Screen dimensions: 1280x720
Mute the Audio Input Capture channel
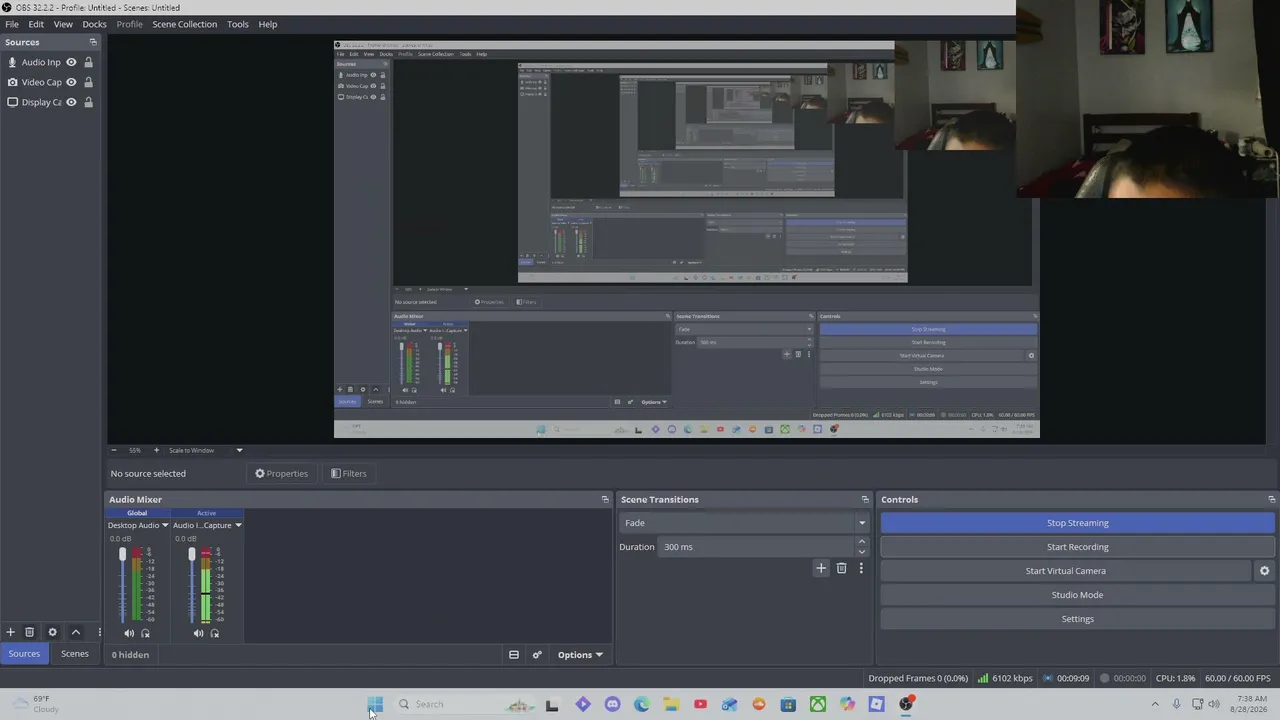click(198, 633)
